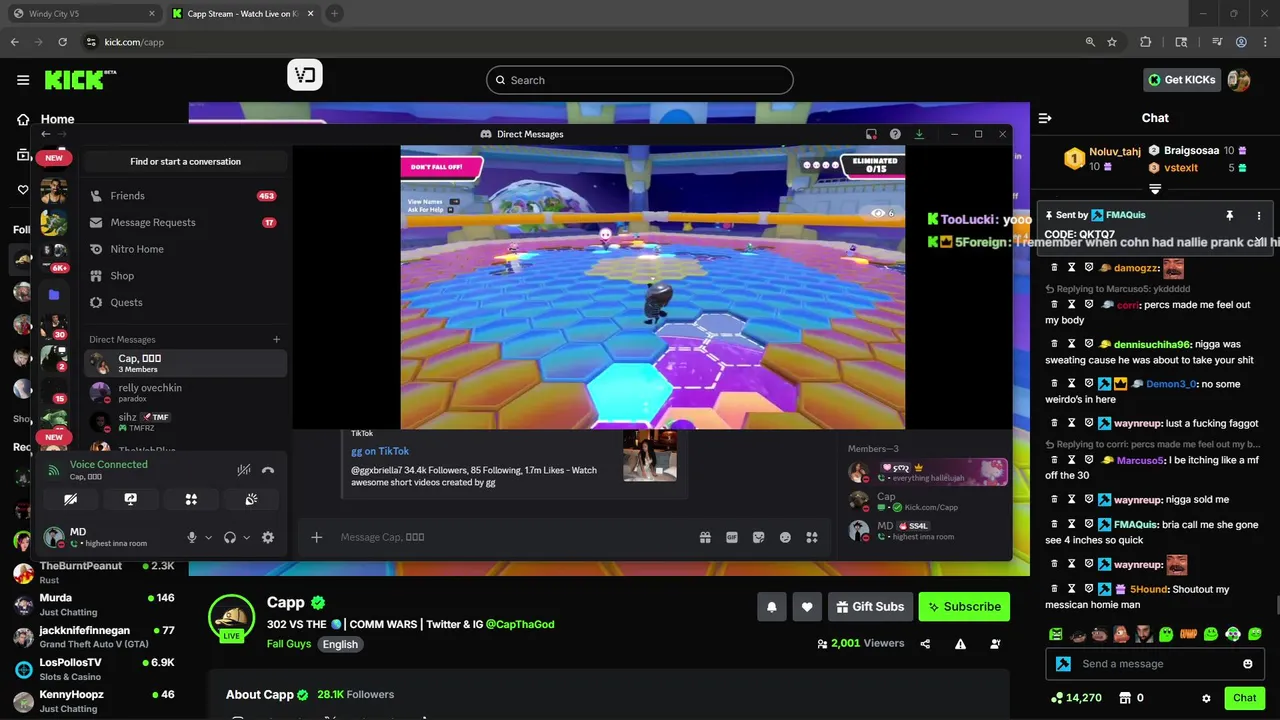Click Find or start a conversation
The width and height of the screenshot is (1280, 720).
click(185, 161)
